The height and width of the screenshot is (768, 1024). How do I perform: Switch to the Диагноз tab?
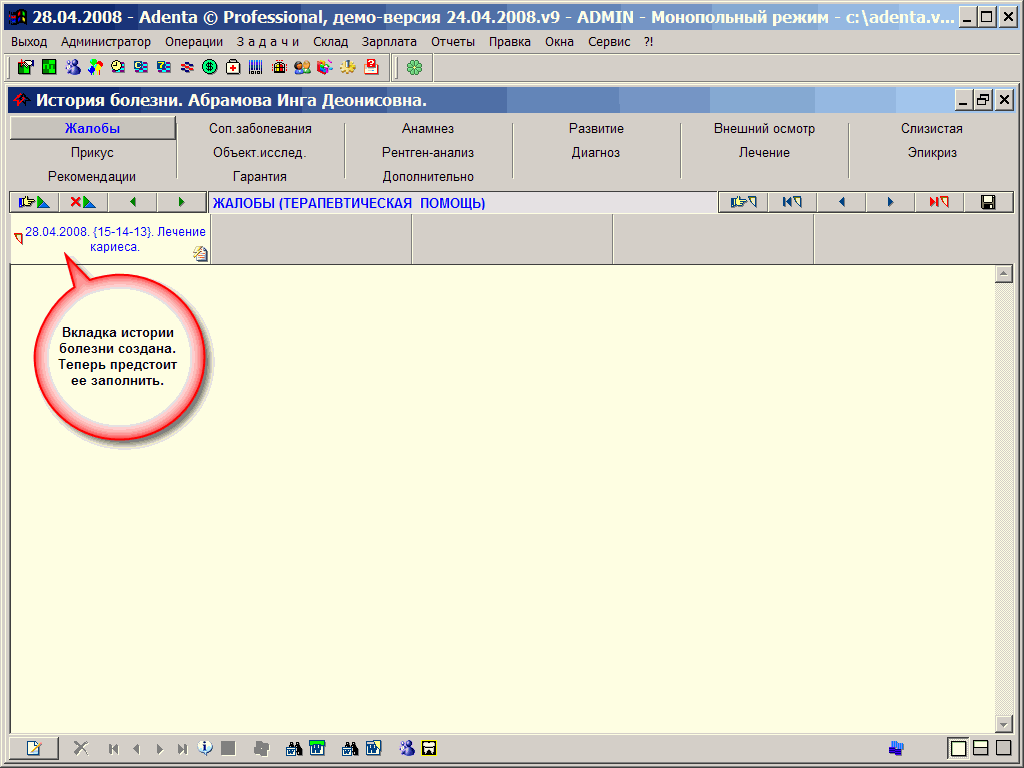click(596, 153)
